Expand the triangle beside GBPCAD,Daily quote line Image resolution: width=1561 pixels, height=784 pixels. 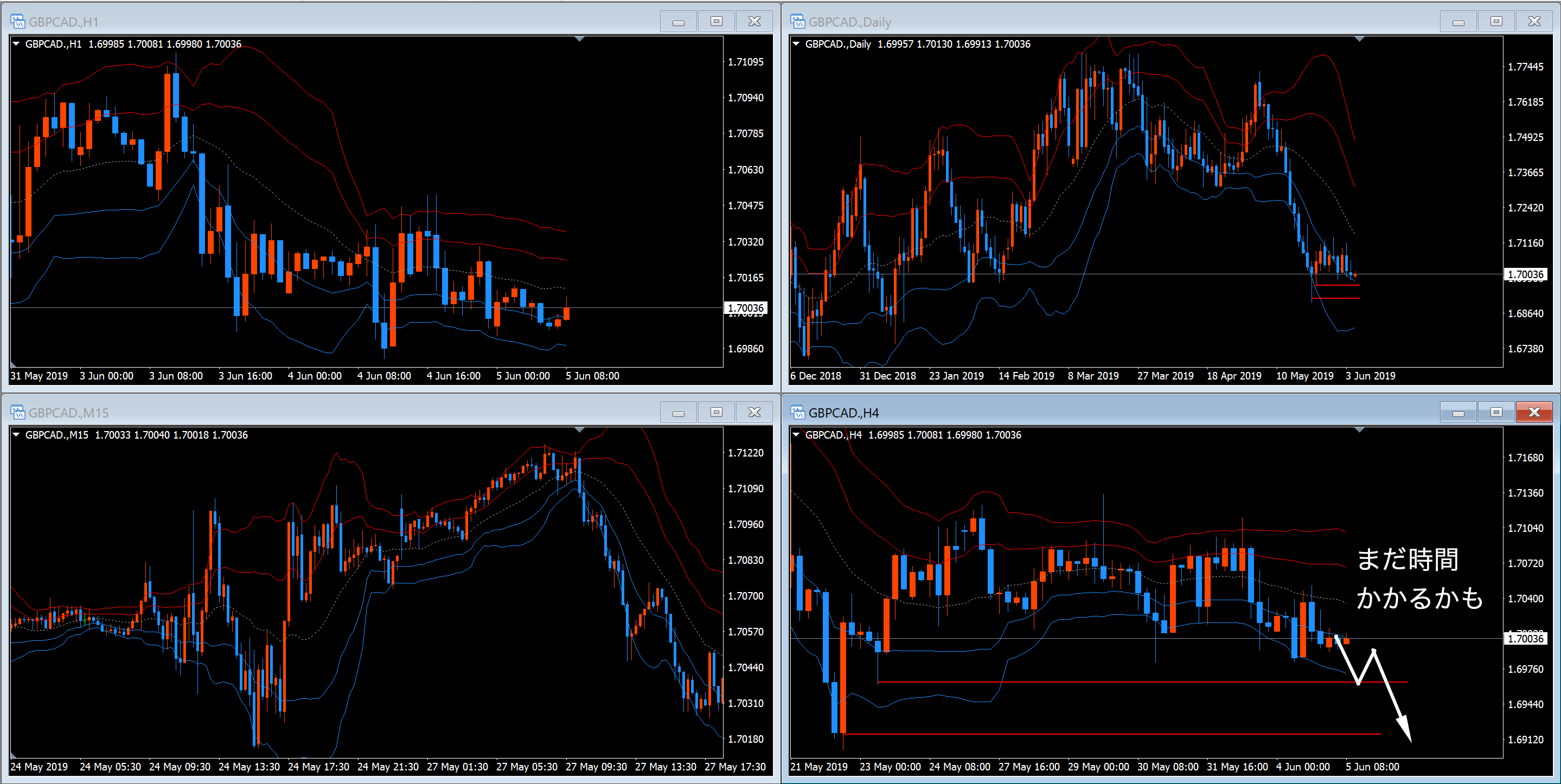coord(796,44)
